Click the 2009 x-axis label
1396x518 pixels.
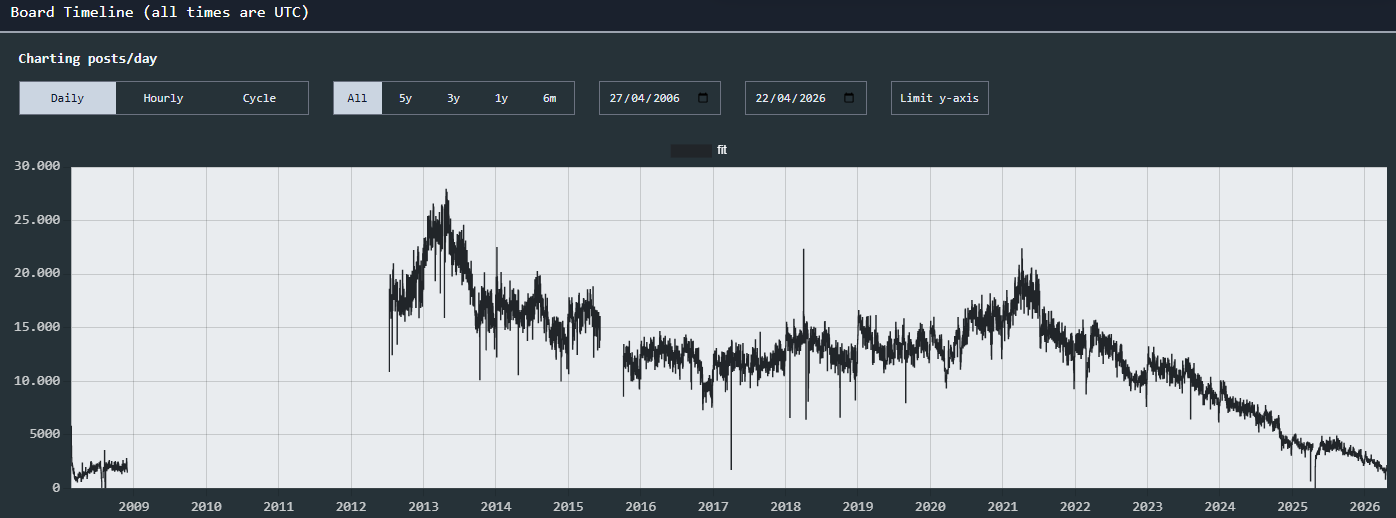pyautogui.click(x=133, y=506)
